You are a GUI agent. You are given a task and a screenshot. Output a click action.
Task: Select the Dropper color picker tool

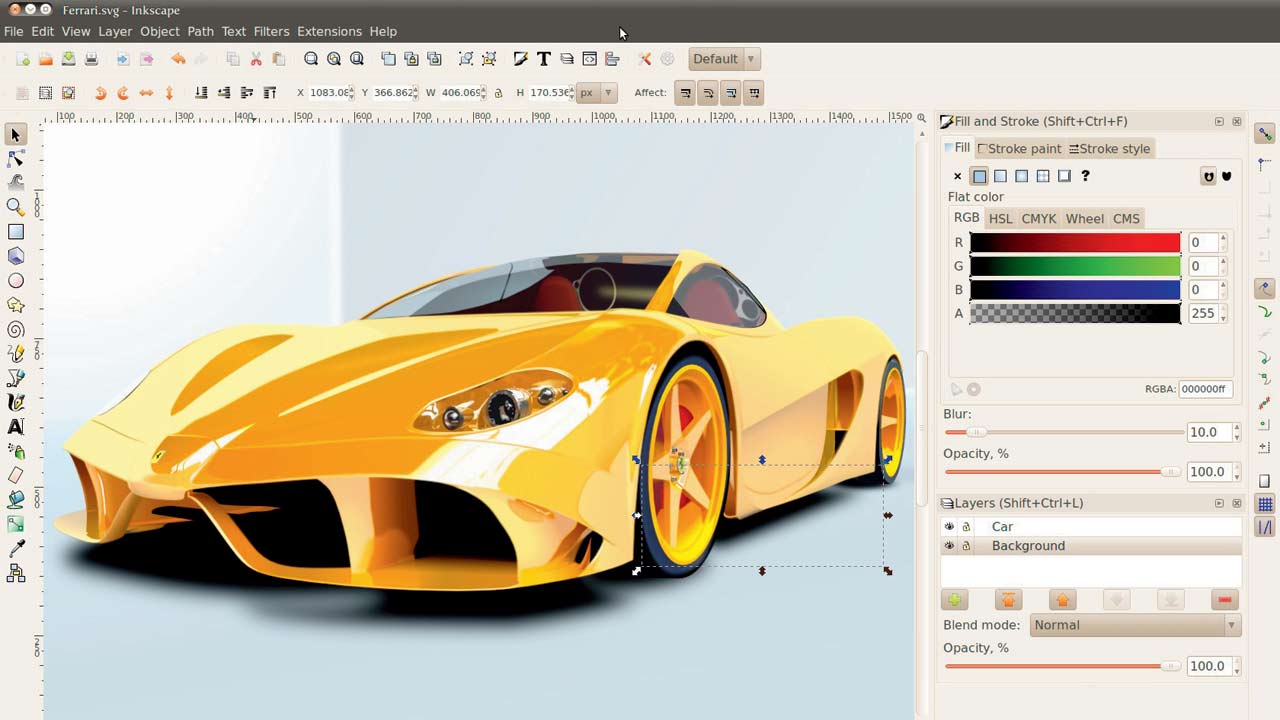[16, 548]
